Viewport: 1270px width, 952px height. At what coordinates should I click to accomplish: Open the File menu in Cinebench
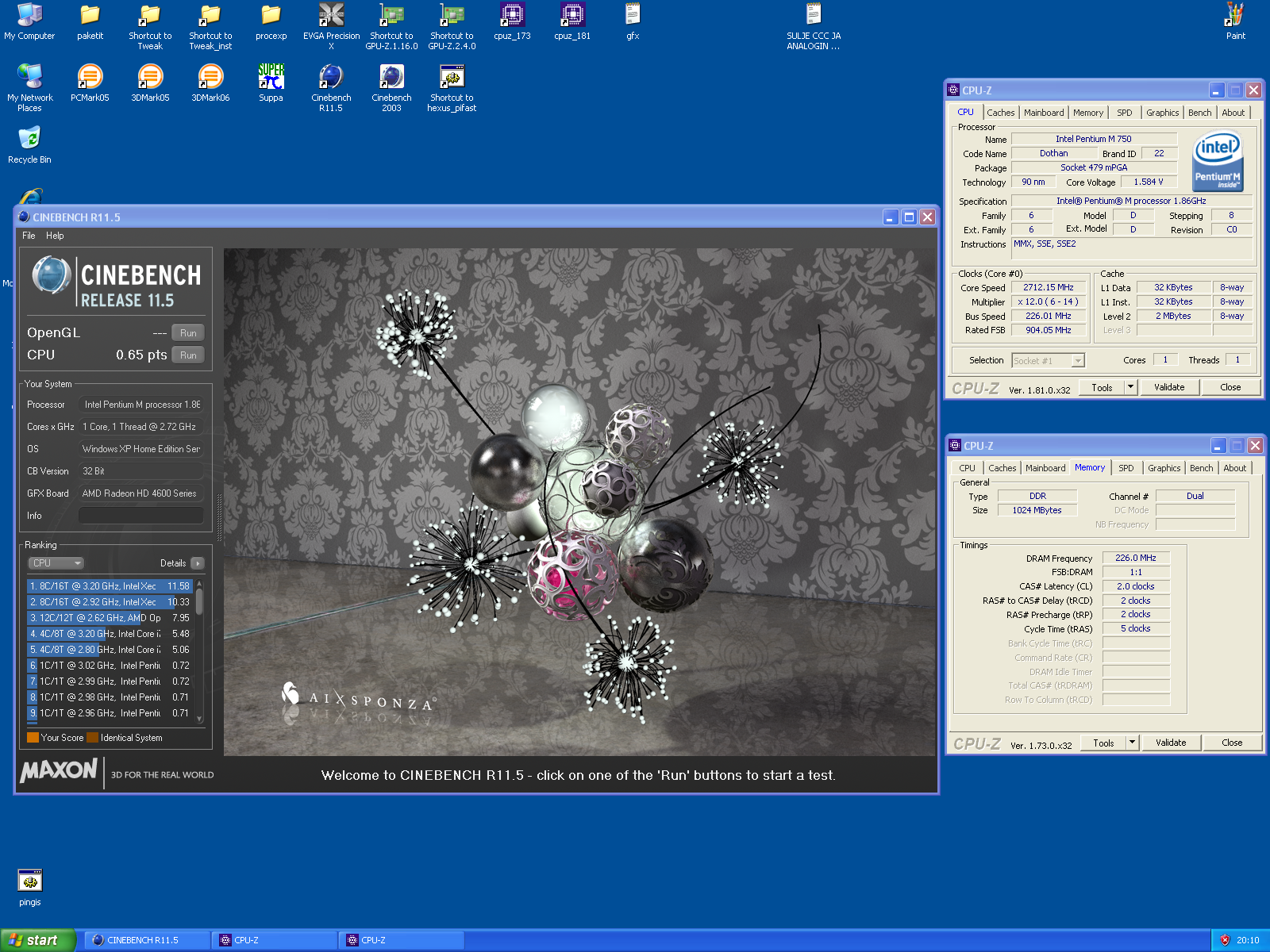click(29, 236)
